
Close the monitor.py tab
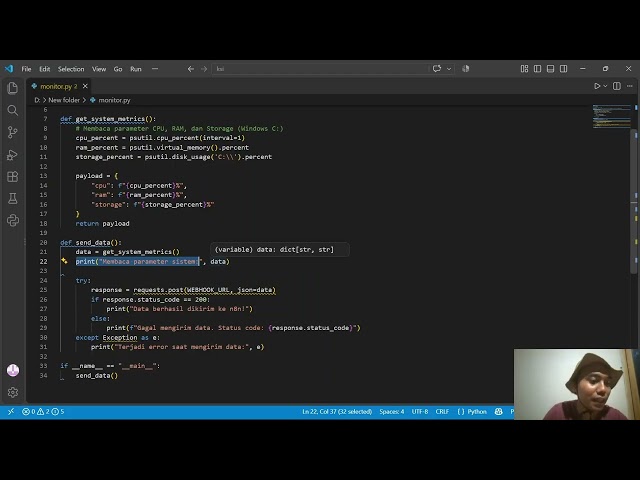[85, 86]
